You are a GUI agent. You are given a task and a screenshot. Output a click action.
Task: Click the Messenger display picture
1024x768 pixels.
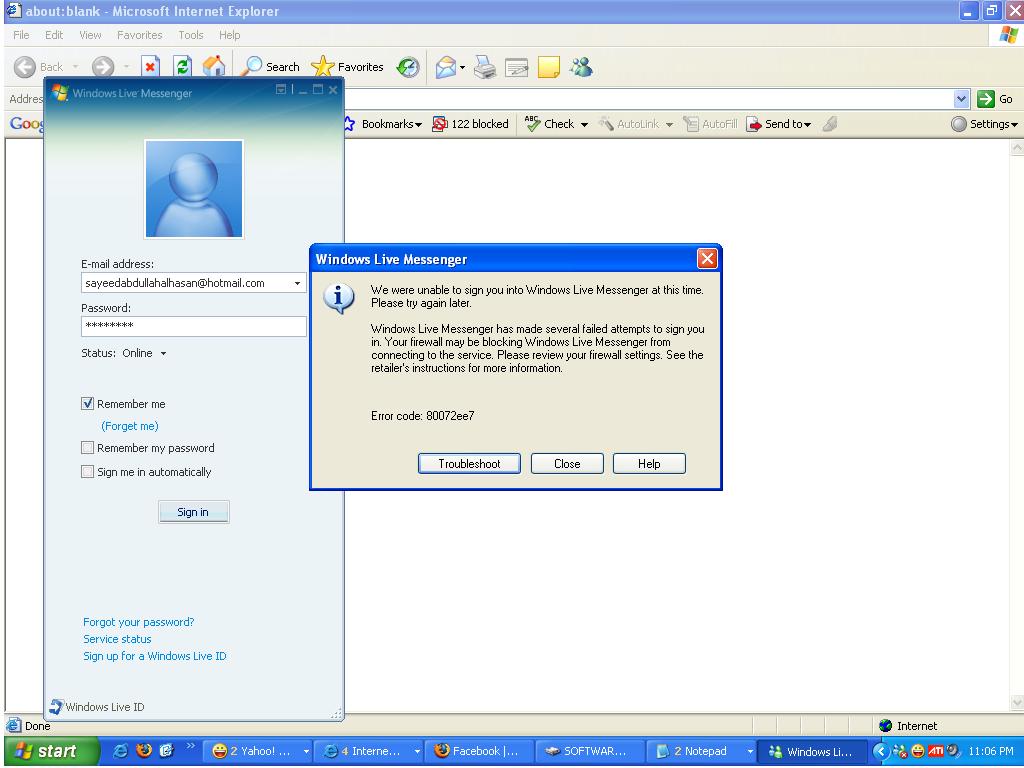[x=194, y=189]
